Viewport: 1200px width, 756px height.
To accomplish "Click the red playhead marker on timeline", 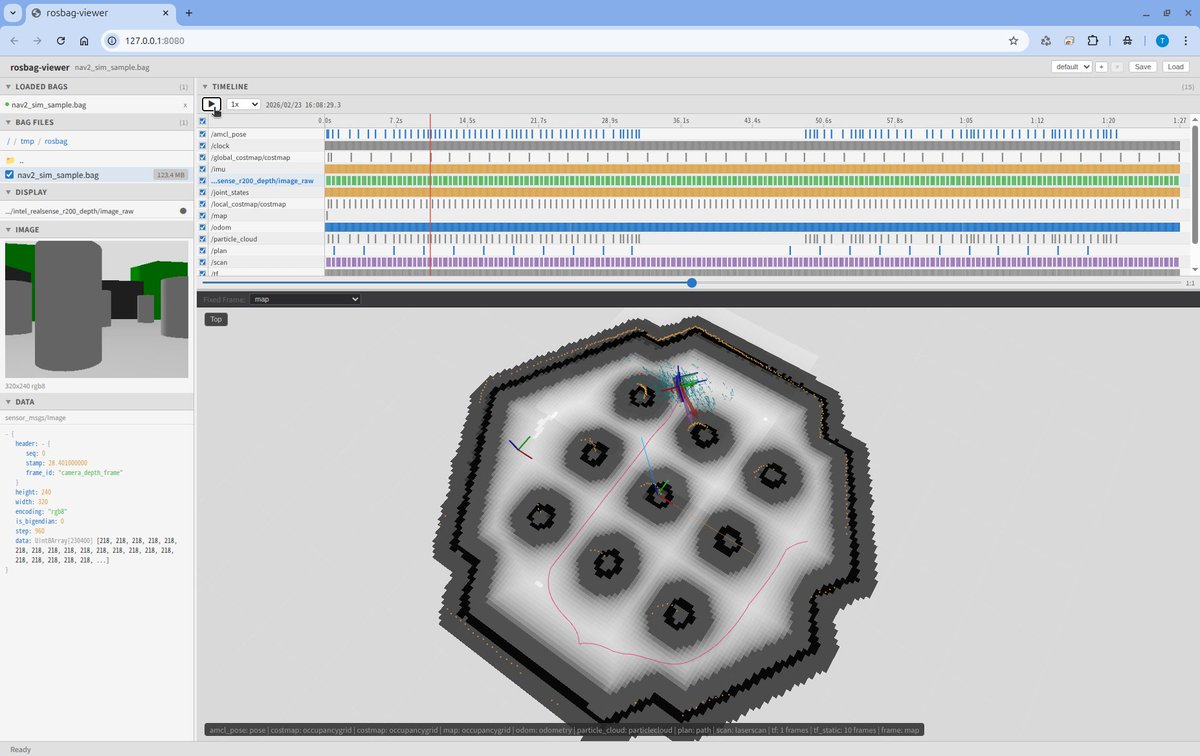I will point(430,195).
